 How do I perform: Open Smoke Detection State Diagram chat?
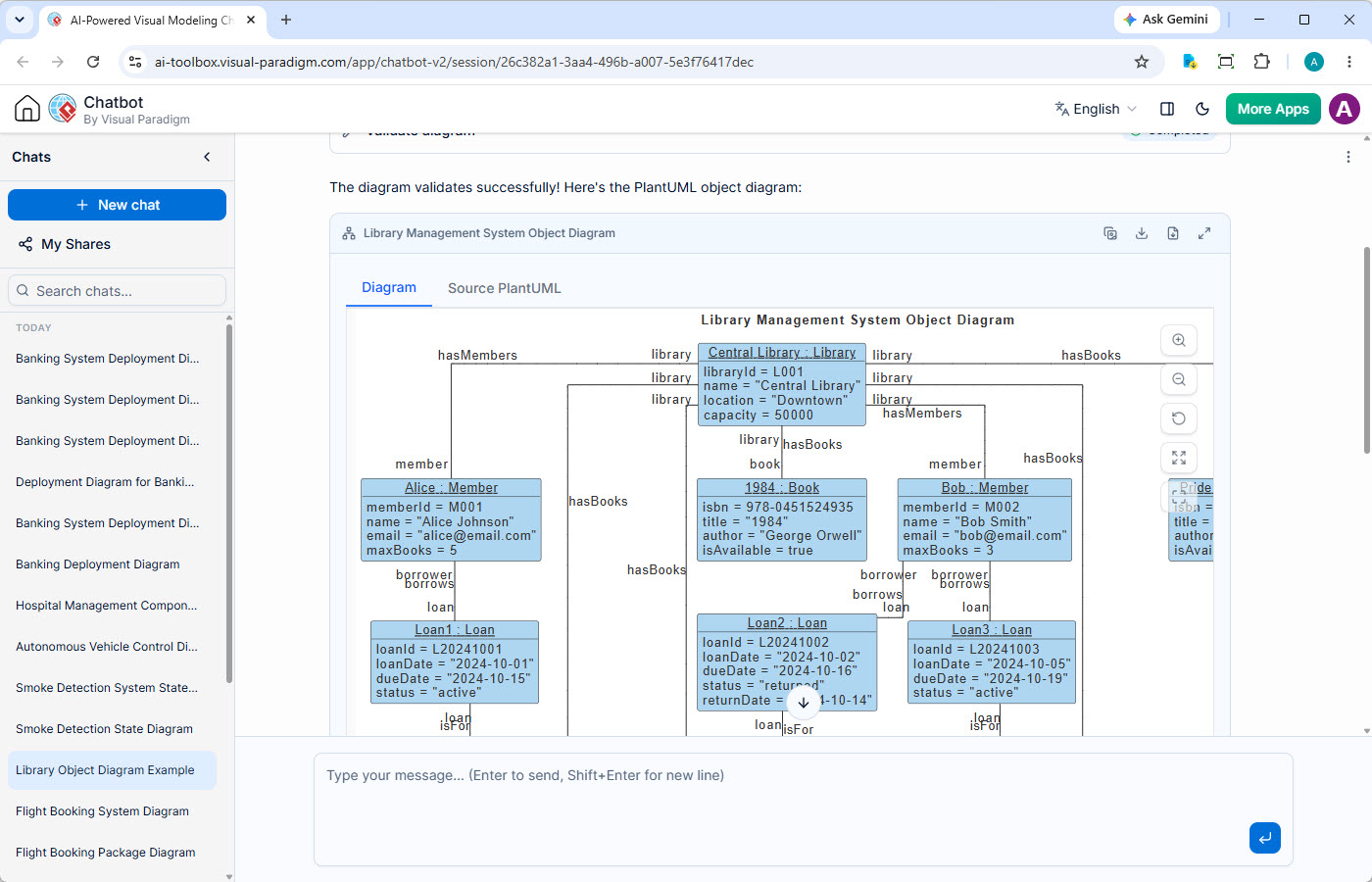click(x=112, y=729)
